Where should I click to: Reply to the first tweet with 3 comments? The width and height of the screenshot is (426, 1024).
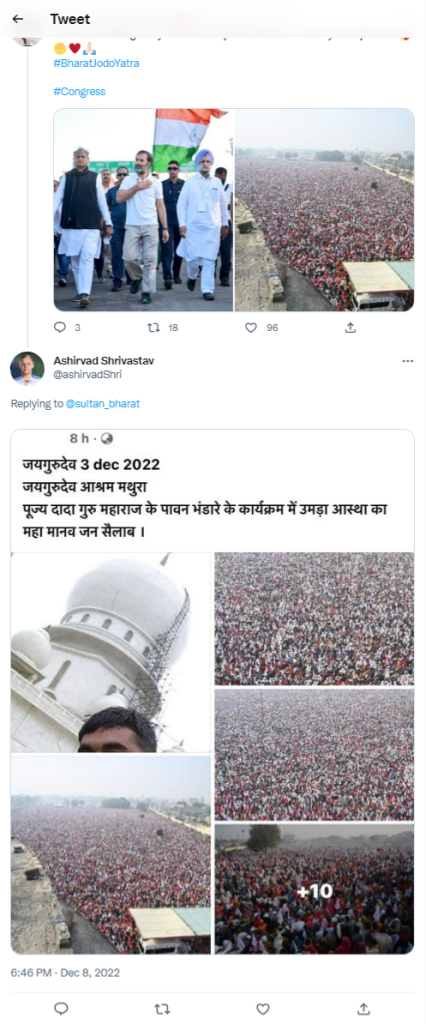60,328
